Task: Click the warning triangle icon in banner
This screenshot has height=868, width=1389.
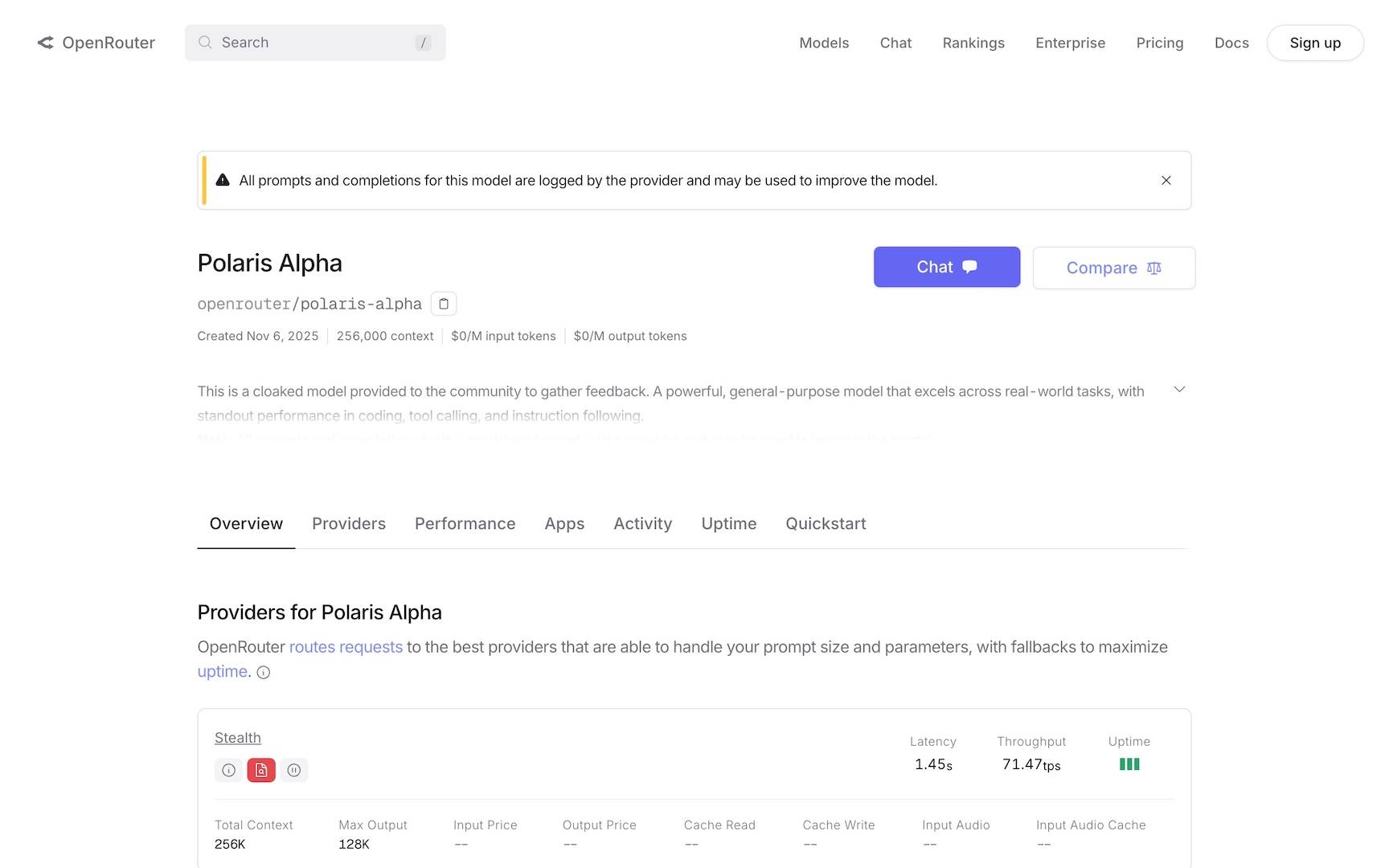Action: (x=223, y=180)
